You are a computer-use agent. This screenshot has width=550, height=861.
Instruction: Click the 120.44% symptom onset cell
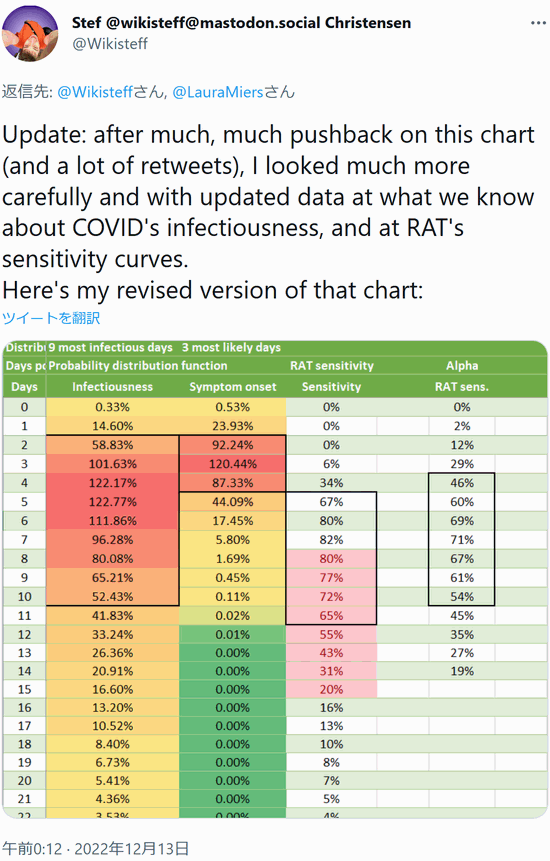pos(233,464)
